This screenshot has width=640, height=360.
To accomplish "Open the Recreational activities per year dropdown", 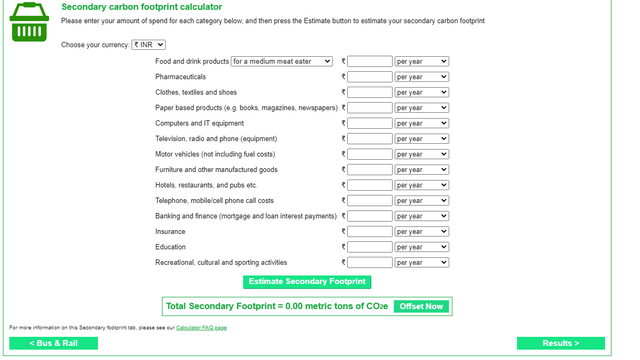I will click(422, 262).
